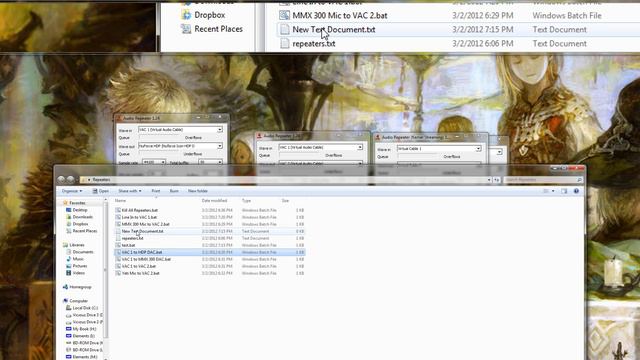Click the refresh button beside the address bar

point(497,180)
